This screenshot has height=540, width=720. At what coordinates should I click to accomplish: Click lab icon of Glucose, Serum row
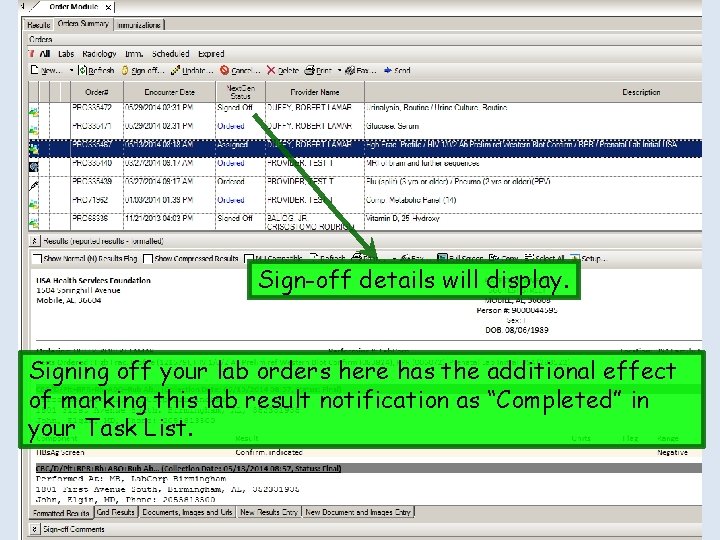(x=34, y=129)
